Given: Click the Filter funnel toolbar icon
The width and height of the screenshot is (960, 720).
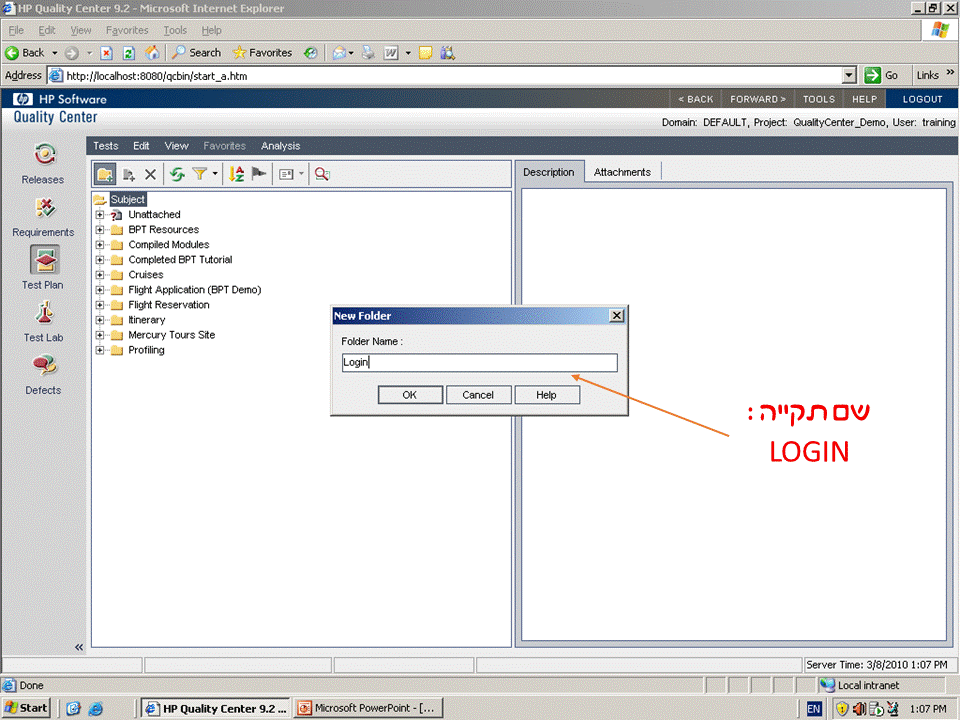Looking at the screenshot, I should [x=200, y=174].
